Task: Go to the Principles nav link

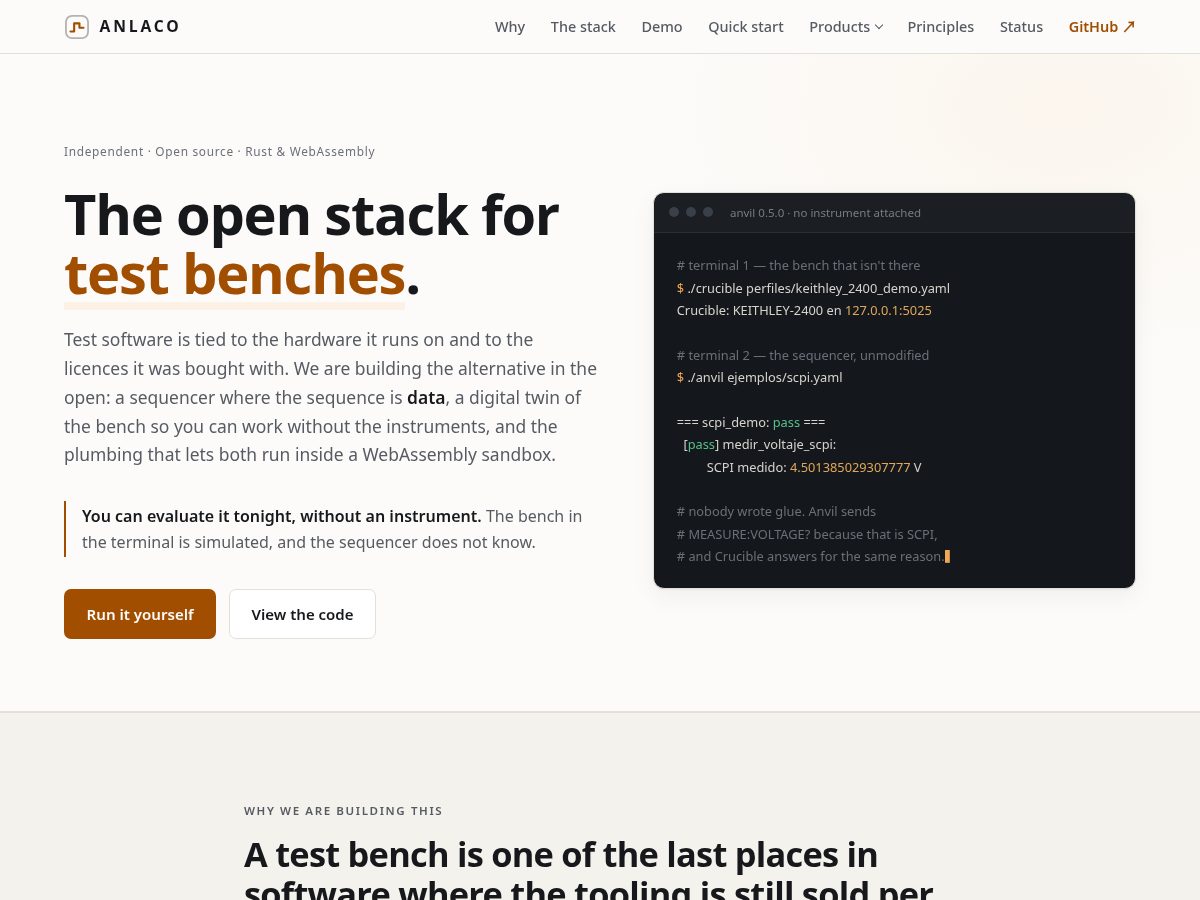Action: [941, 27]
